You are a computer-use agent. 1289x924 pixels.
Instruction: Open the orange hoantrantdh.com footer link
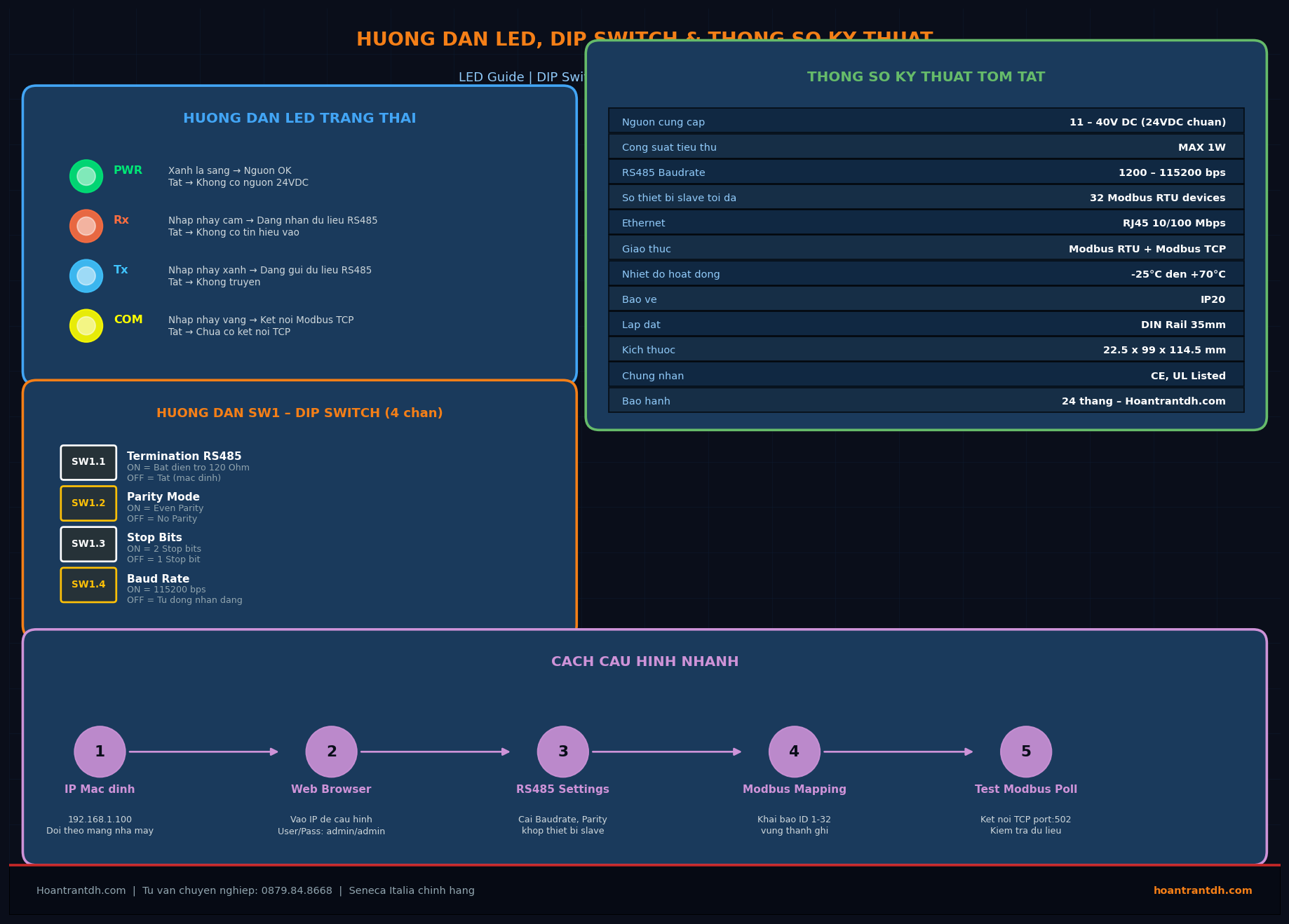point(1202,890)
